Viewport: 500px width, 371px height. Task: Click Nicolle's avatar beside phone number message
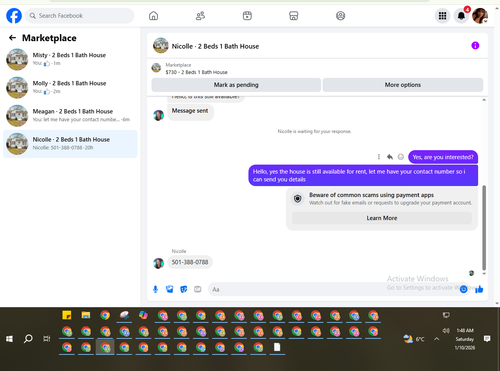[x=158, y=263]
